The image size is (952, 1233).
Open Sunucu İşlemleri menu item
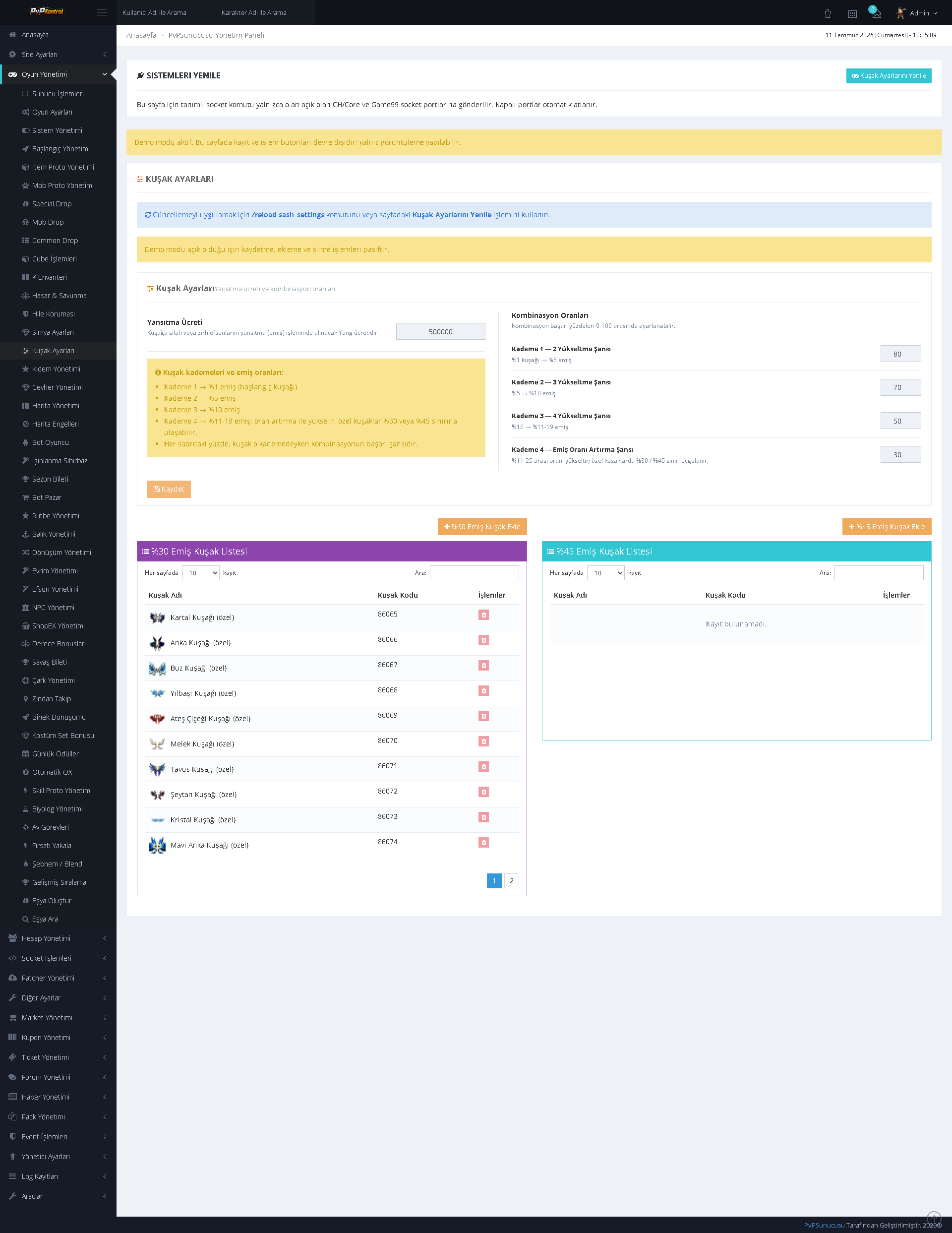click(x=58, y=94)
